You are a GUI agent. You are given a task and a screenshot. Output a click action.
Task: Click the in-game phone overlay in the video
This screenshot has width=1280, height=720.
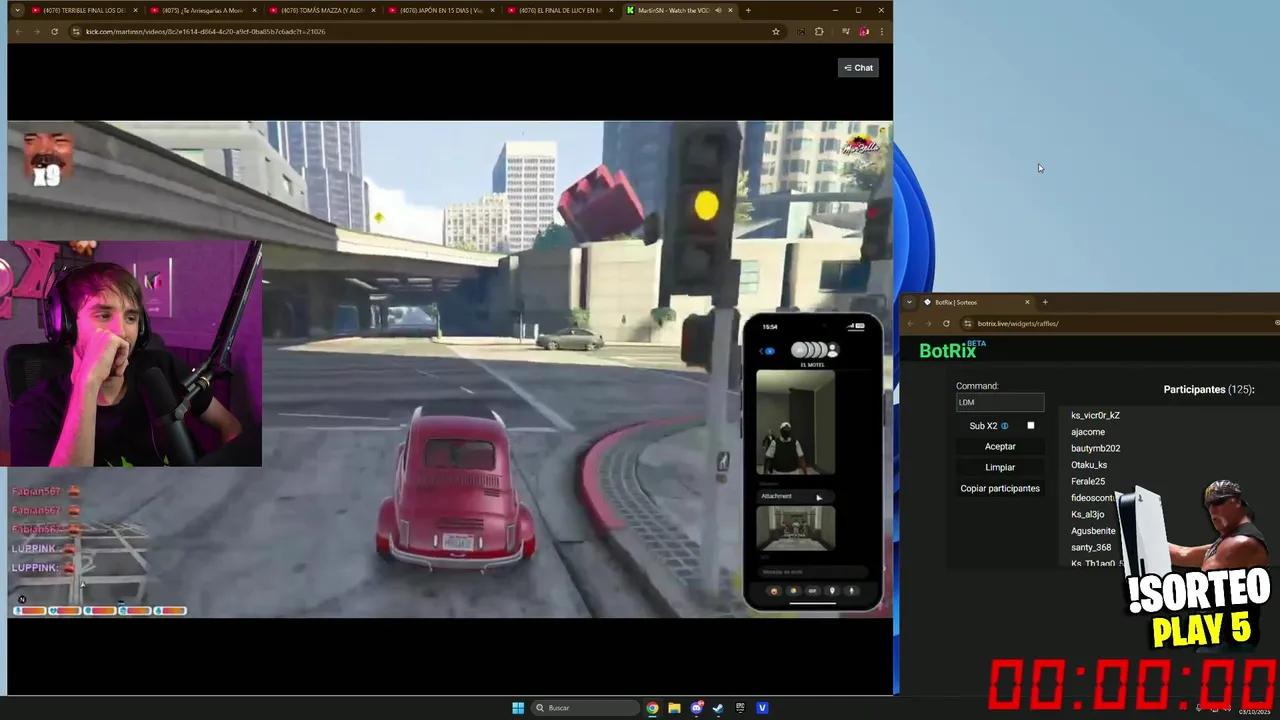point(813,462)
